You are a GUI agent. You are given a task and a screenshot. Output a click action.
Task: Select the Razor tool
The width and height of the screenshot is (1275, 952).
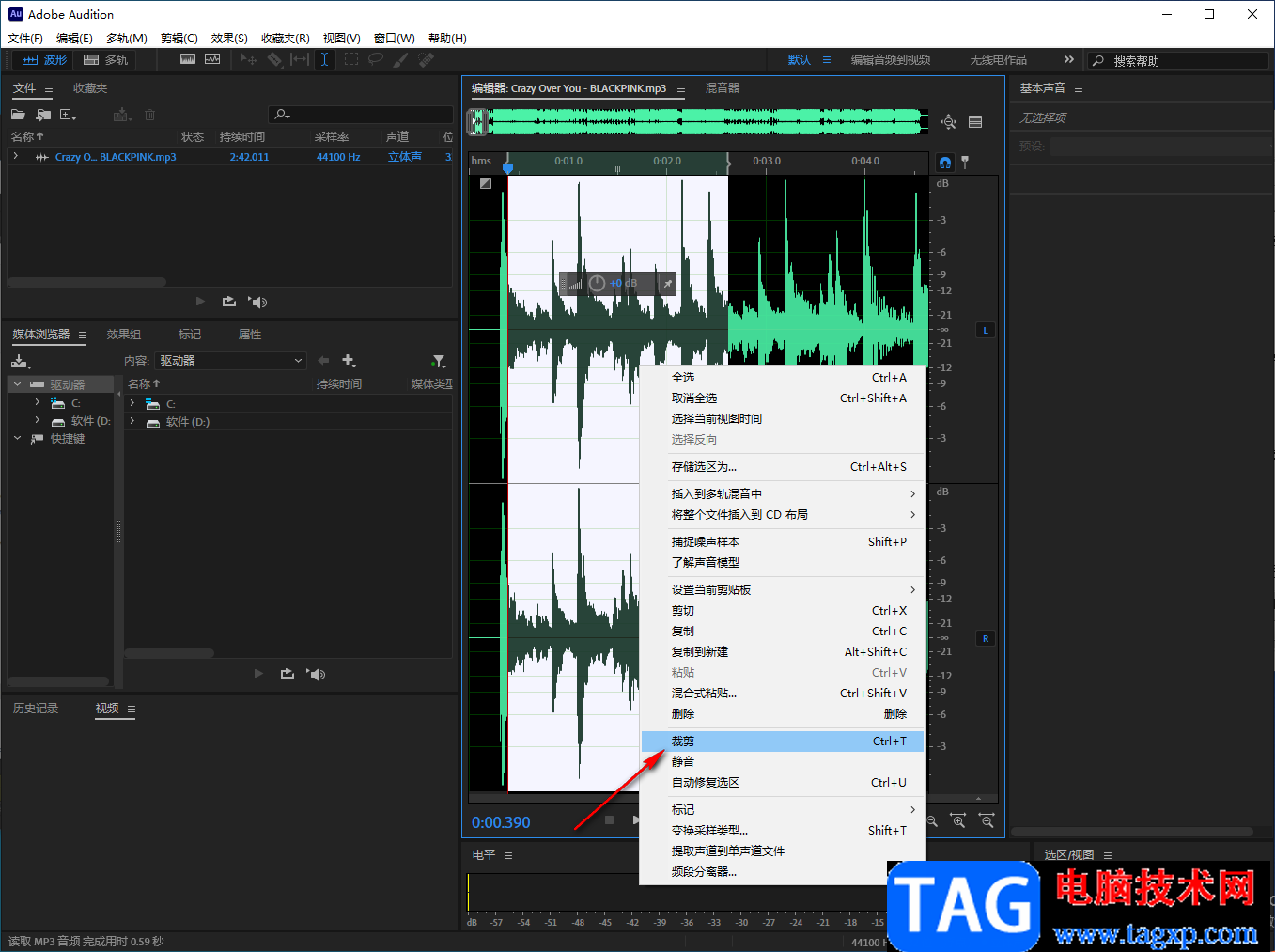(274, 59)
